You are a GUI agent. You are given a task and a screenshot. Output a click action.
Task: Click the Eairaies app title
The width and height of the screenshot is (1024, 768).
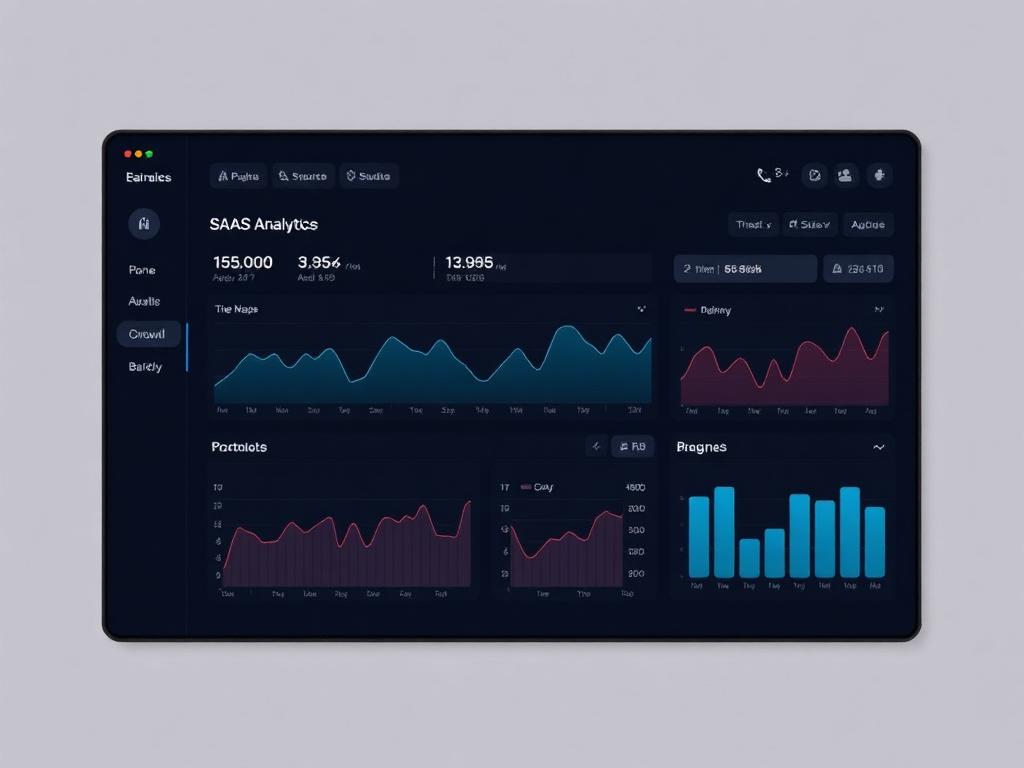148,177
